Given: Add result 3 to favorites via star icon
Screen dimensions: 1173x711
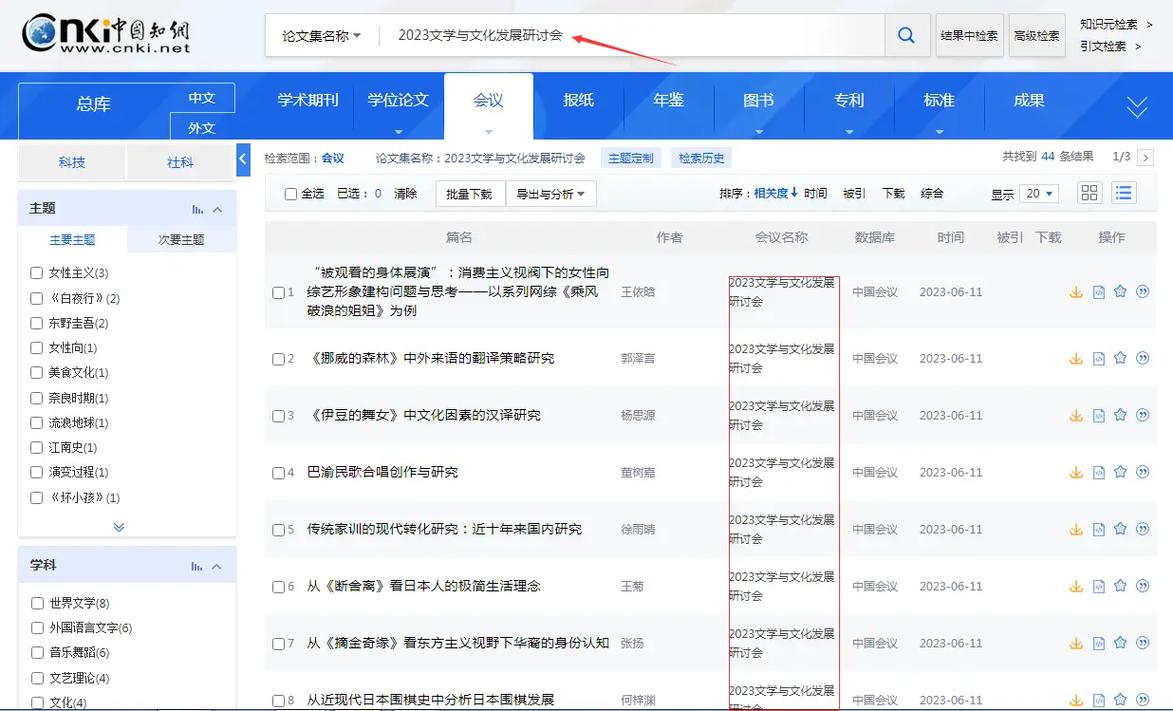Looking at the screenshot, I should click(x=1120, y=414).
